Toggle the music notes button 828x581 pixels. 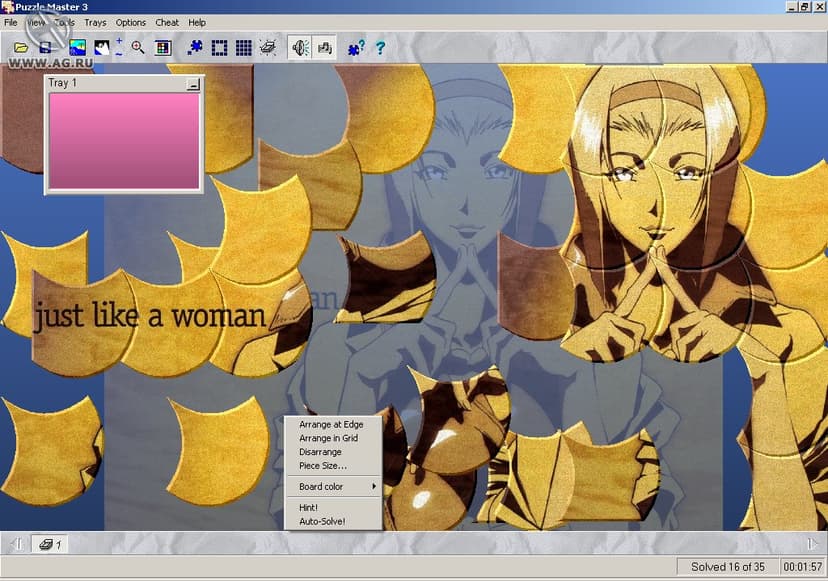(x=324, y=48)
